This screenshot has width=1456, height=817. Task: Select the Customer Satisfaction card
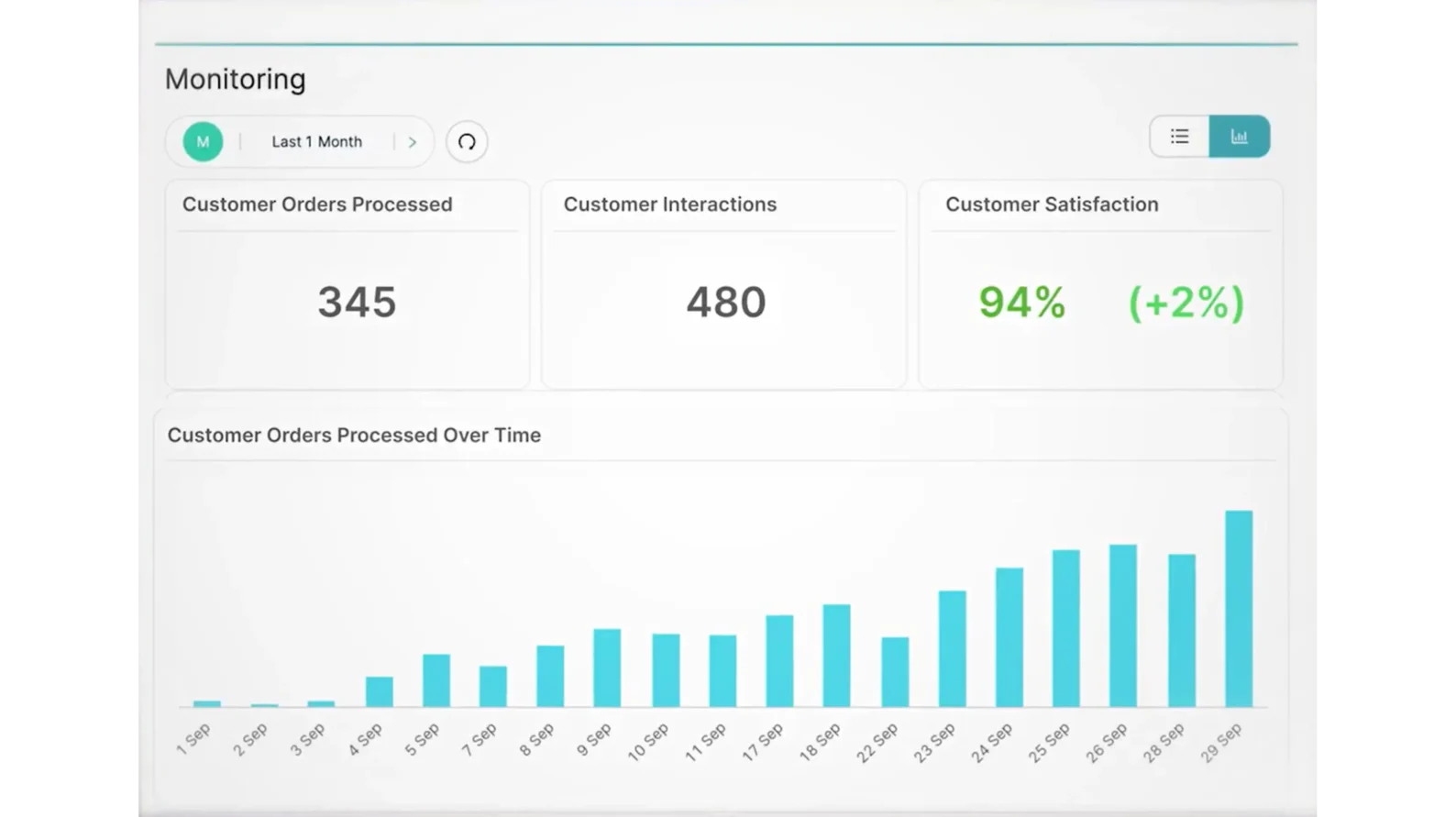point(1100,284)
